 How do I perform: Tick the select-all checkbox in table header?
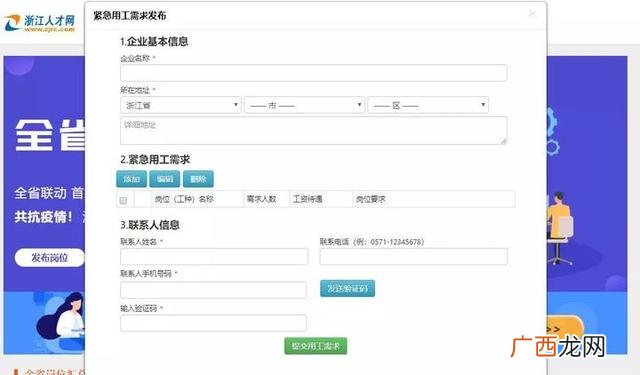point(123,200)
